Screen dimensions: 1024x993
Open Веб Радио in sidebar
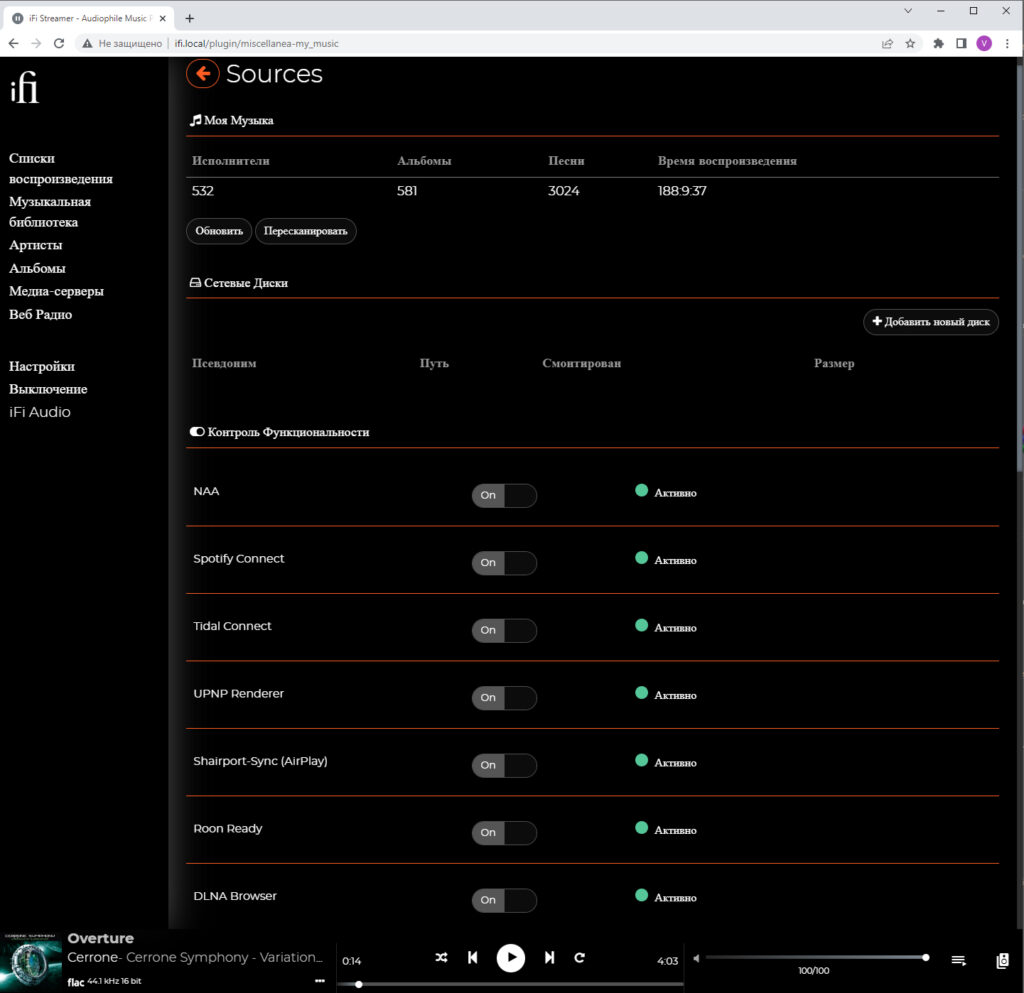point(40,315)
